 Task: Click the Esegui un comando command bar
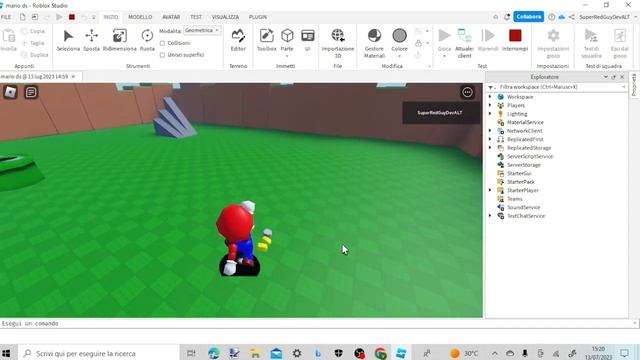[x=318, y=323]
